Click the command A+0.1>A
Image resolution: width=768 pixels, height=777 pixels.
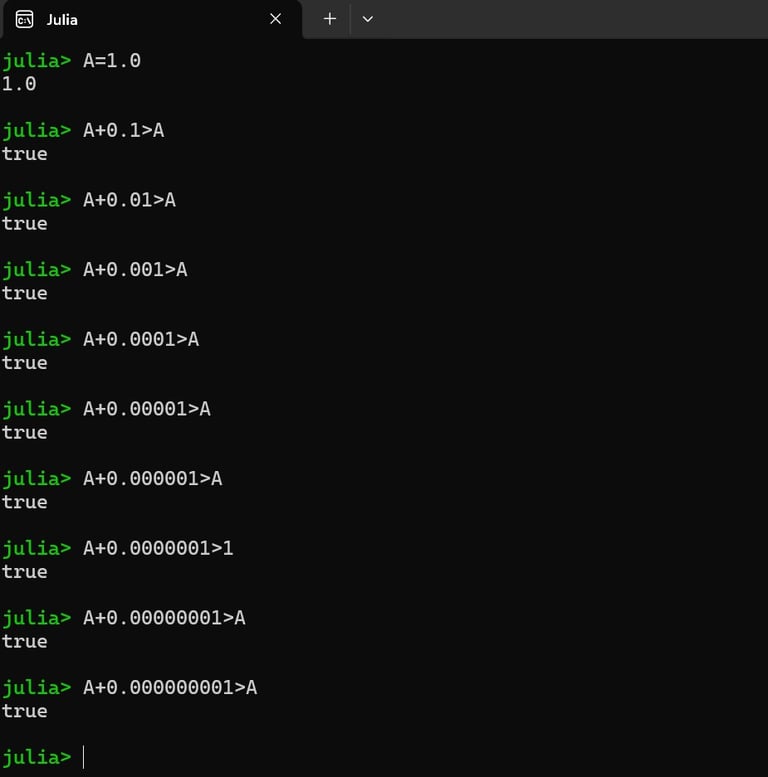coord(123,130)
